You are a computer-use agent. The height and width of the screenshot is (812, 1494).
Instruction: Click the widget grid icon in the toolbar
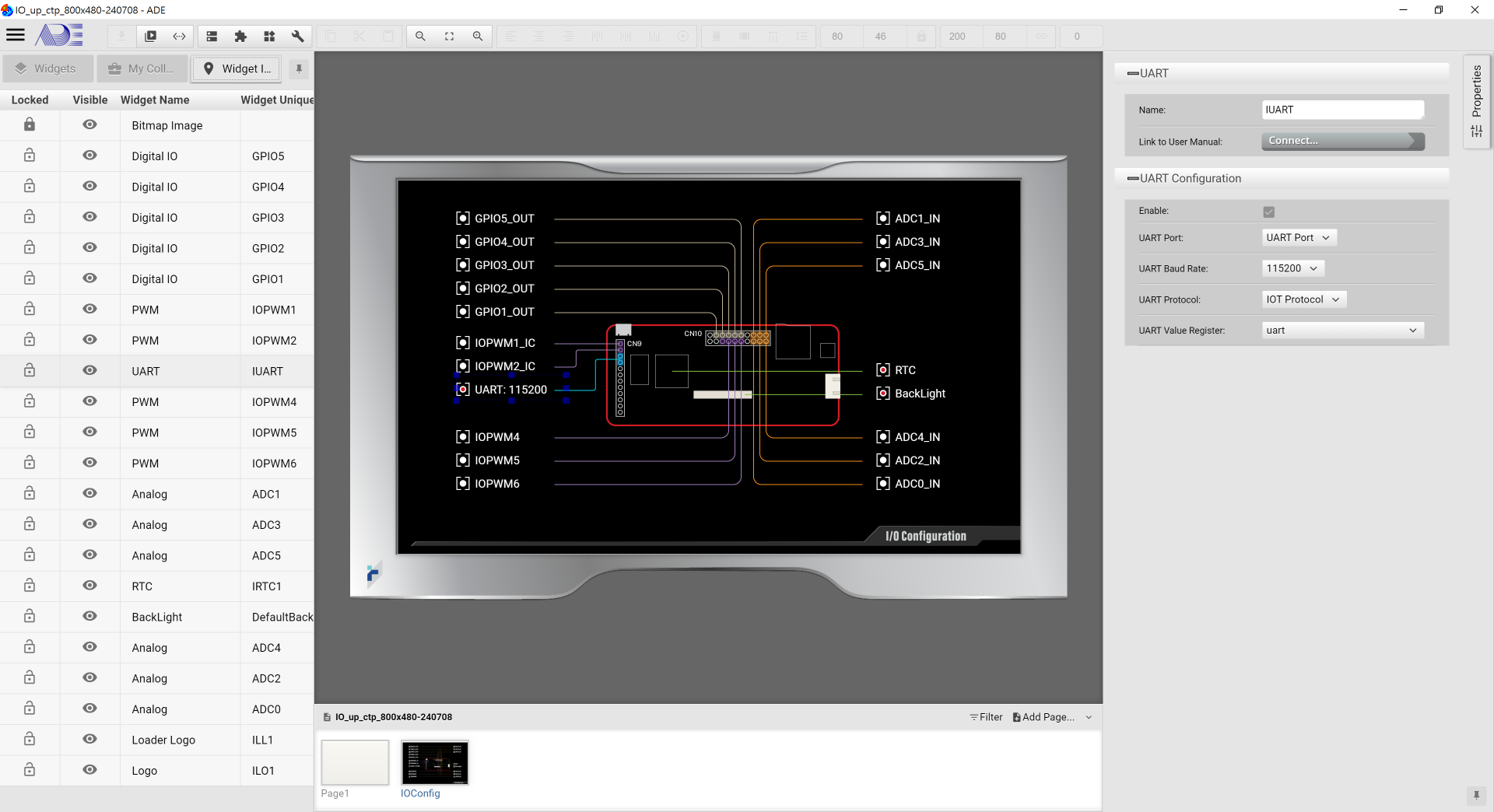(x=269, y=36)
